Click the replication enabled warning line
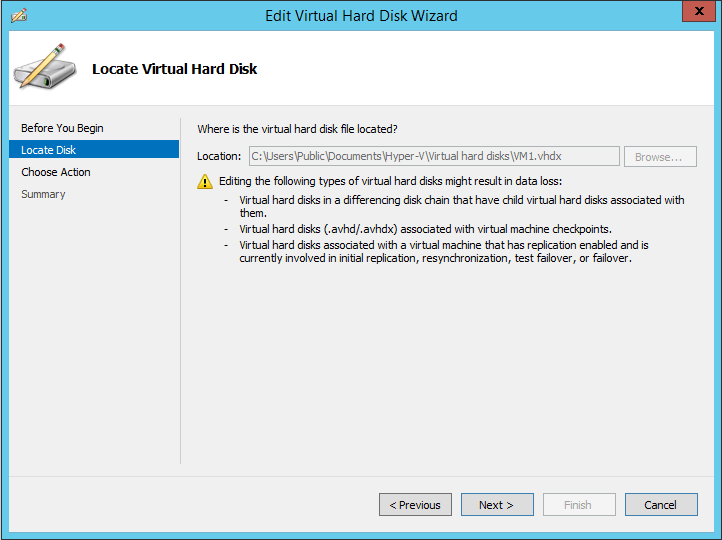Viewport: 722px width, 540px height. [x=444, y=251]
